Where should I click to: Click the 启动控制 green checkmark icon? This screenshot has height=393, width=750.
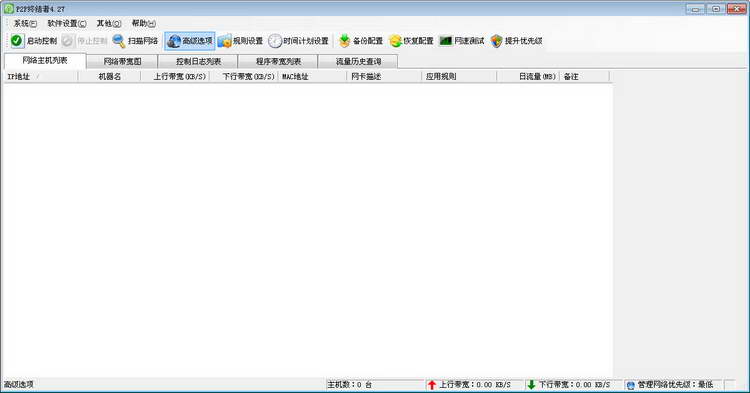[x=17, y=41]
